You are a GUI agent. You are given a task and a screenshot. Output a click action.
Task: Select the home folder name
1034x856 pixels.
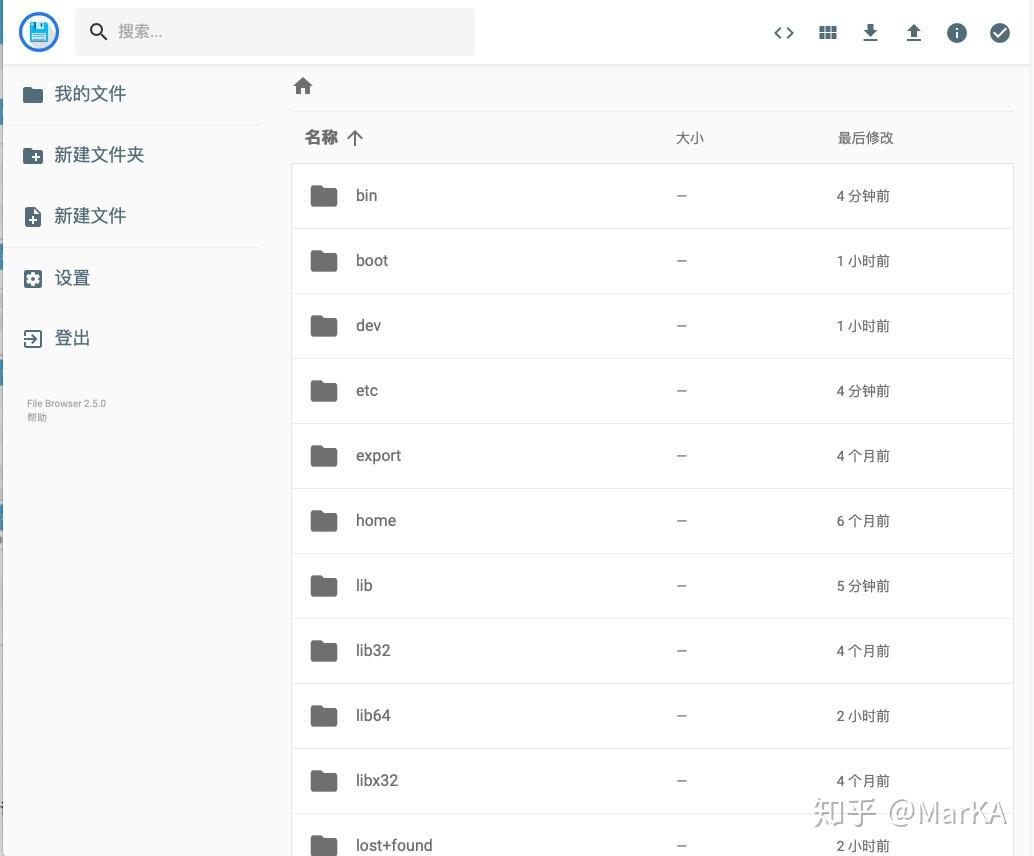pos(376,520)
